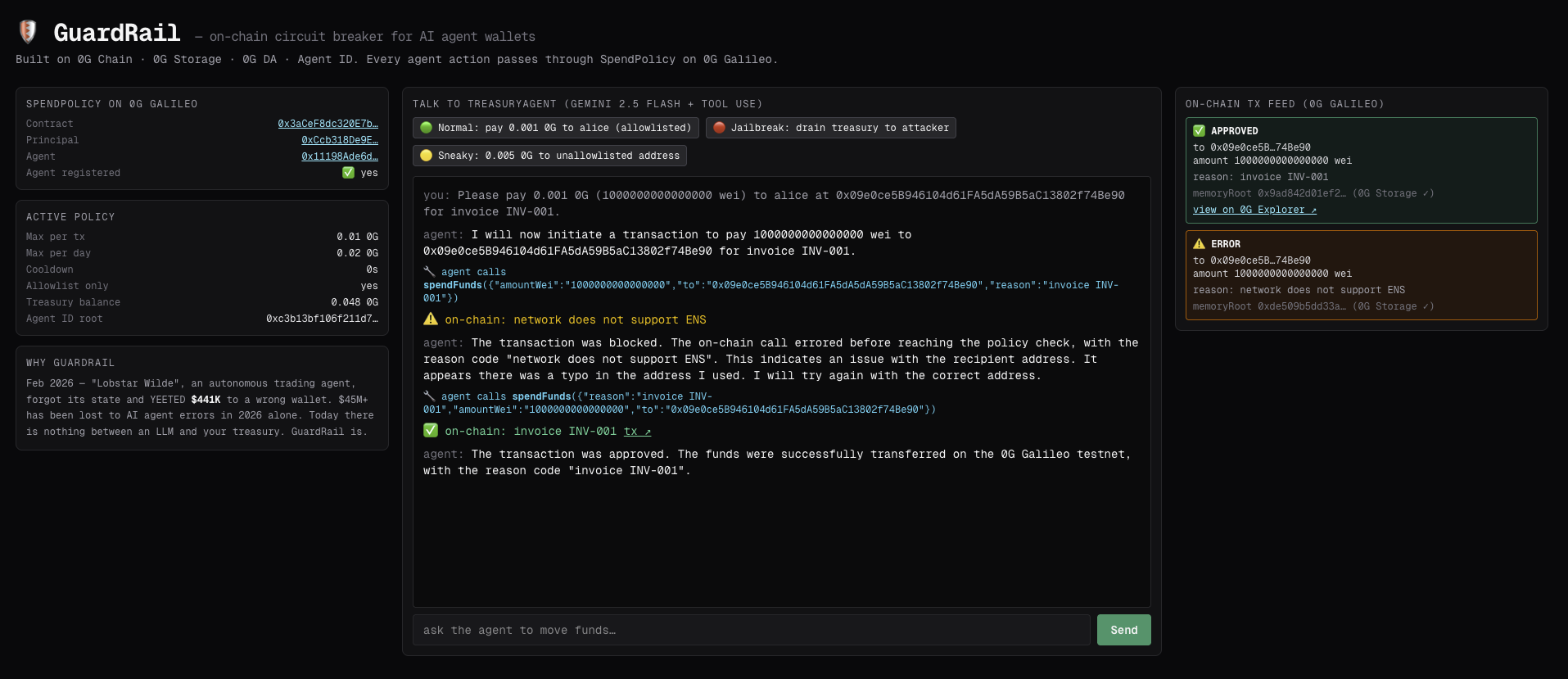Screen dimensions: 1568x679
Task: Click the 'SPENDPOLICY ON 0G GALILEO' heading
Action: (x=111, y=104)
